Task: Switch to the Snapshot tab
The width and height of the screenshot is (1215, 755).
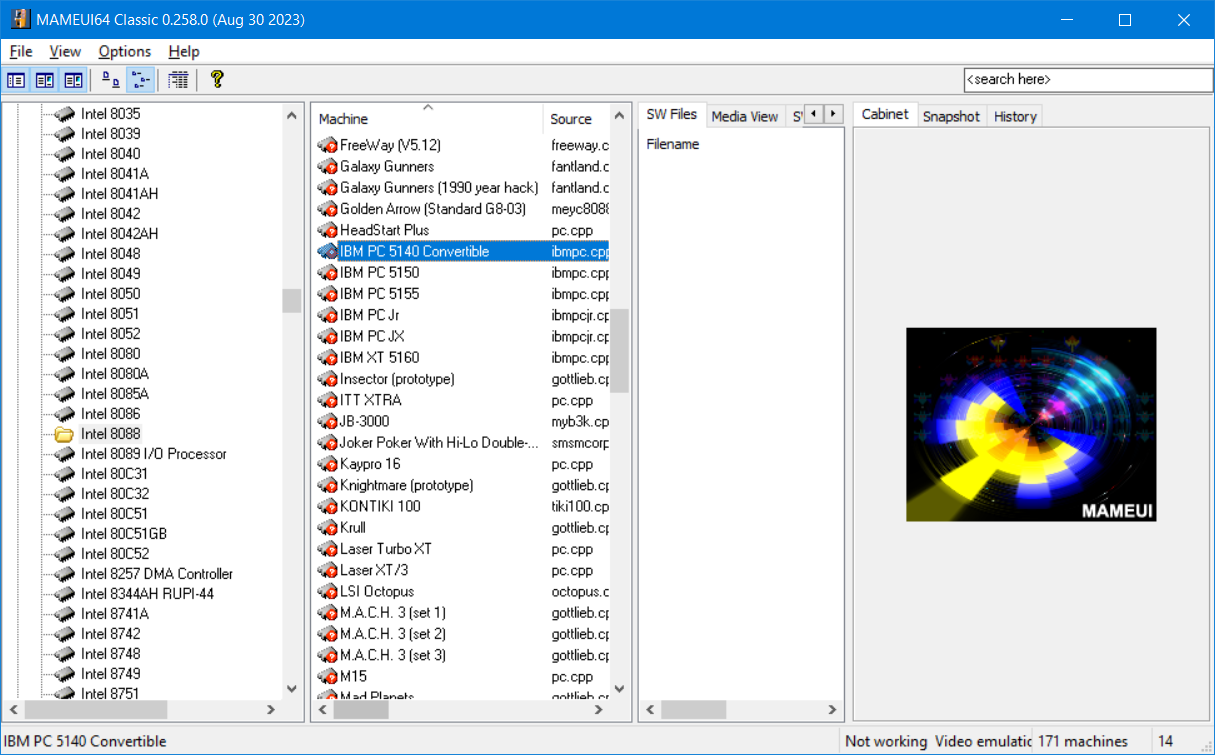Action: (951, 116)
